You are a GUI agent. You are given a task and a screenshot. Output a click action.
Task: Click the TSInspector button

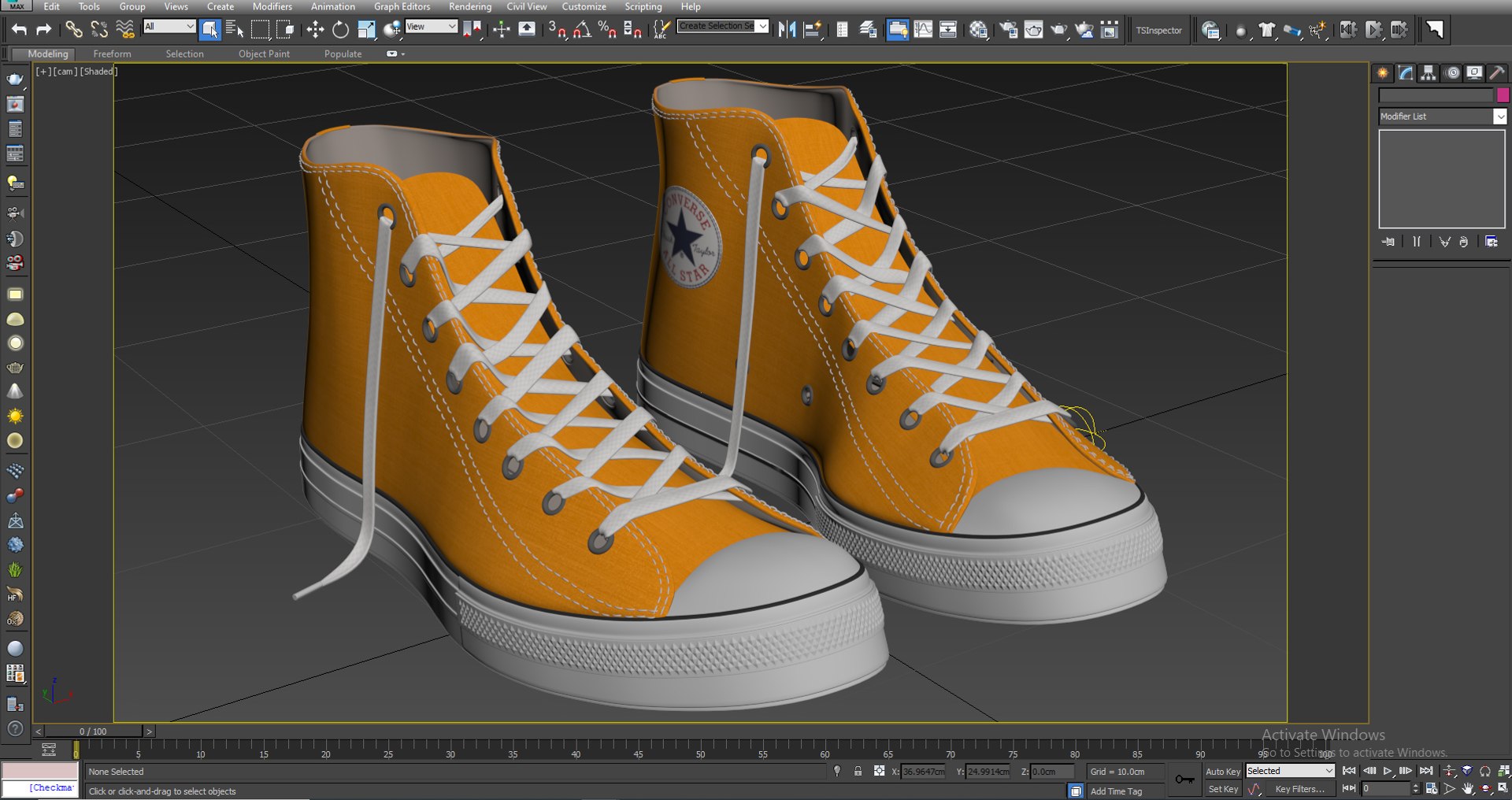1158,31
